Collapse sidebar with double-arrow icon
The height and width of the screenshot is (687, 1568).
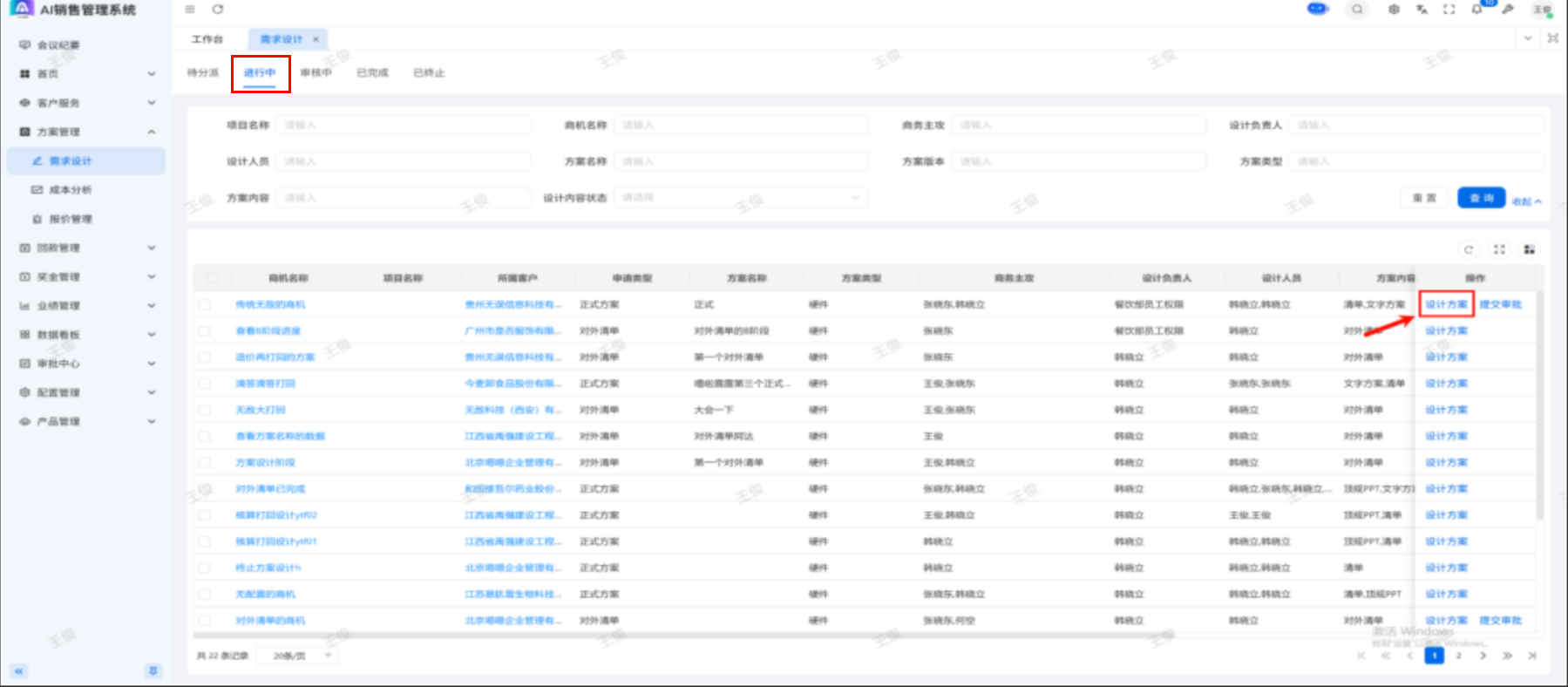19,670
